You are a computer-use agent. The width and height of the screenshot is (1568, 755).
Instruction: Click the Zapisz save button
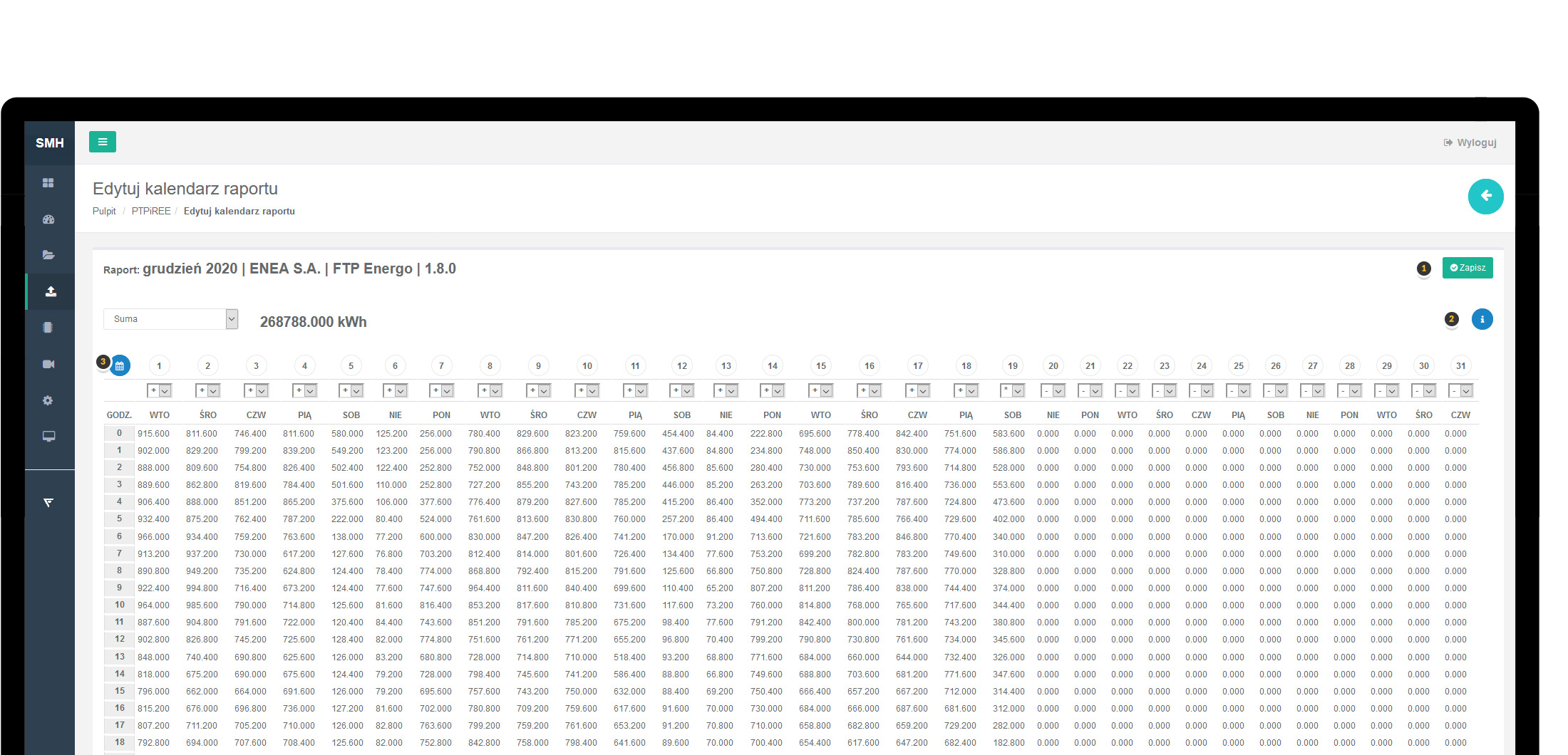[x=1468, y=268]
